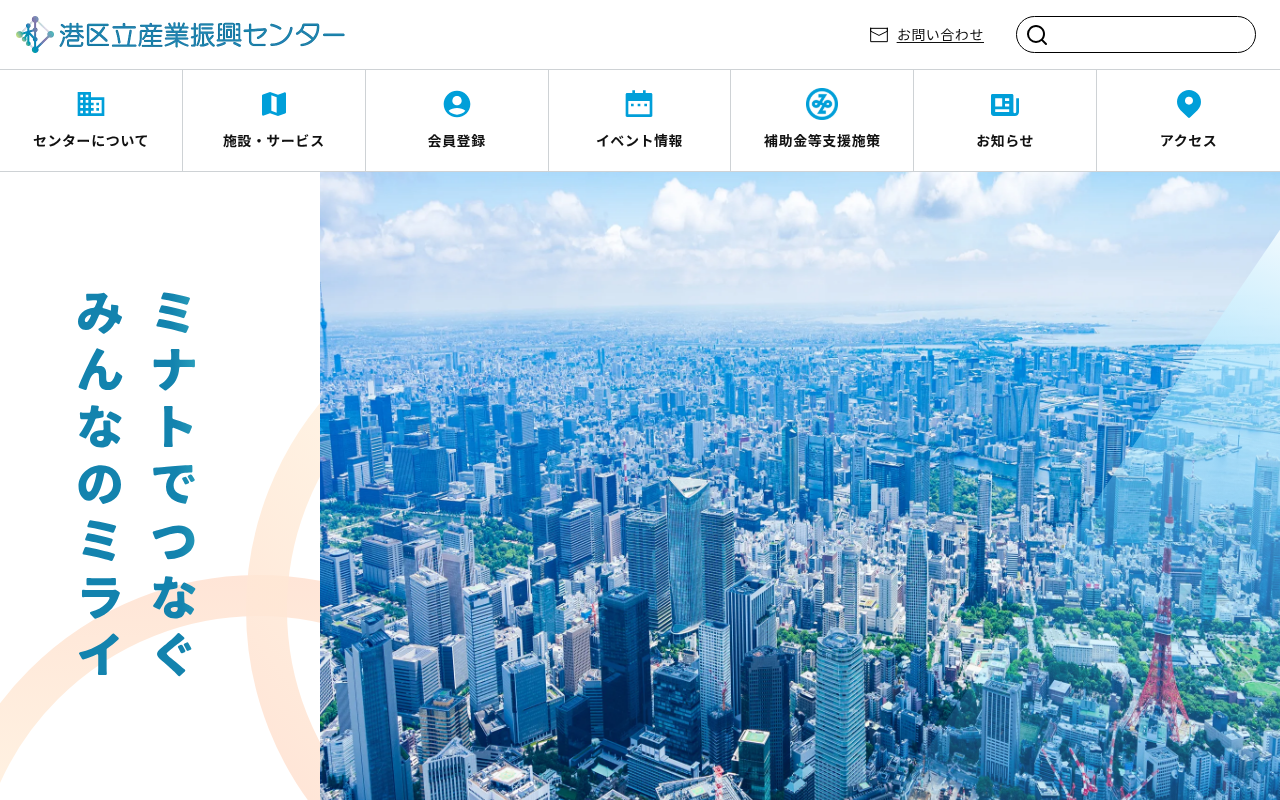Open the 補助金等支援施策 menu item
This screenshot has height=800, width=1280.
tap(822, 121)
